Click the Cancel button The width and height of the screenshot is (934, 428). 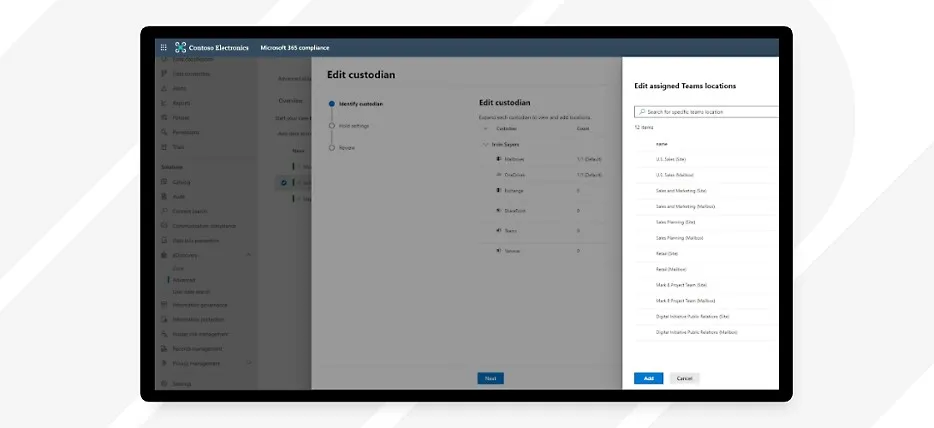684,379
